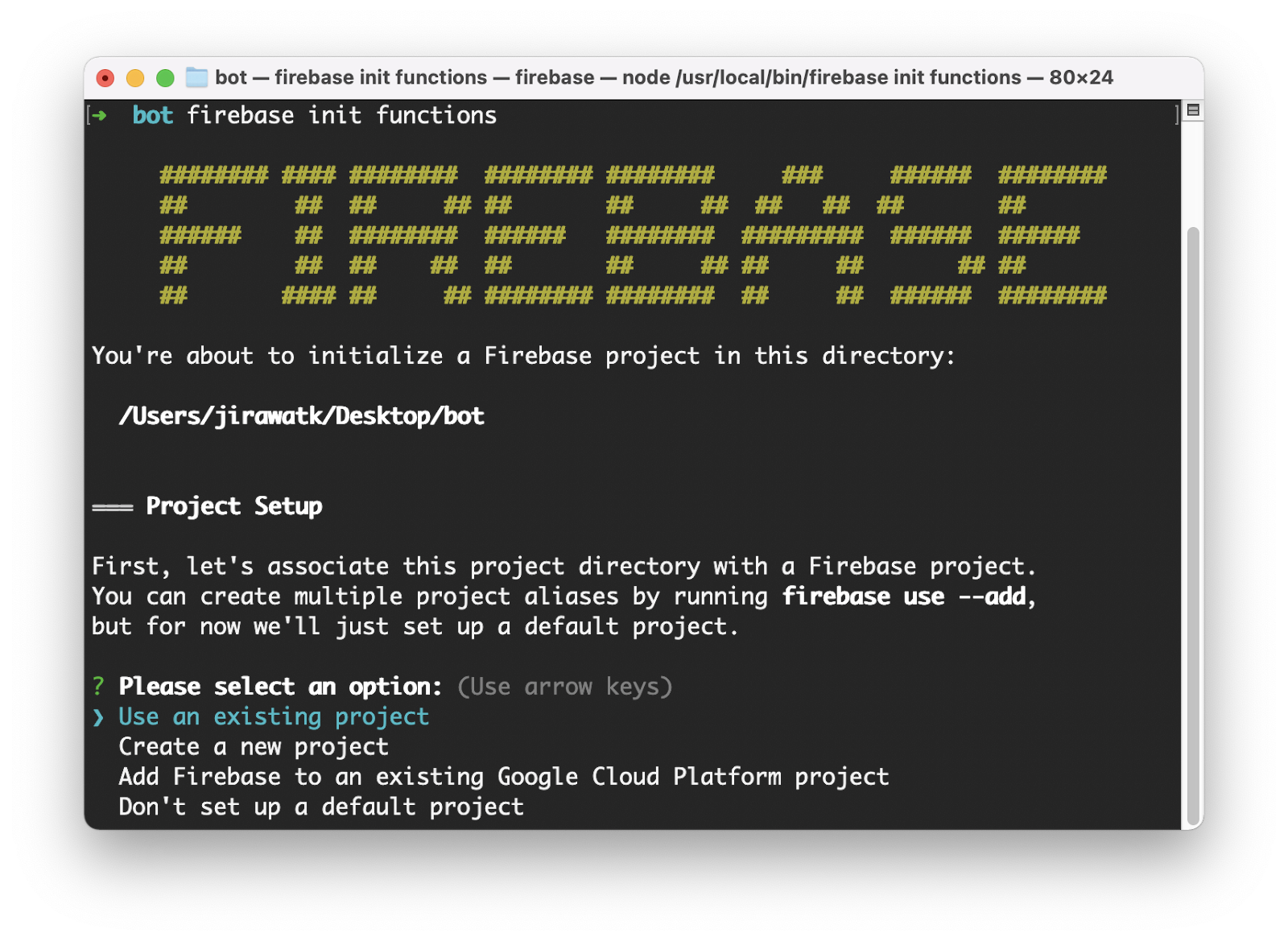Click the red close window button
1288x941 pixels.
pos(105,78)
